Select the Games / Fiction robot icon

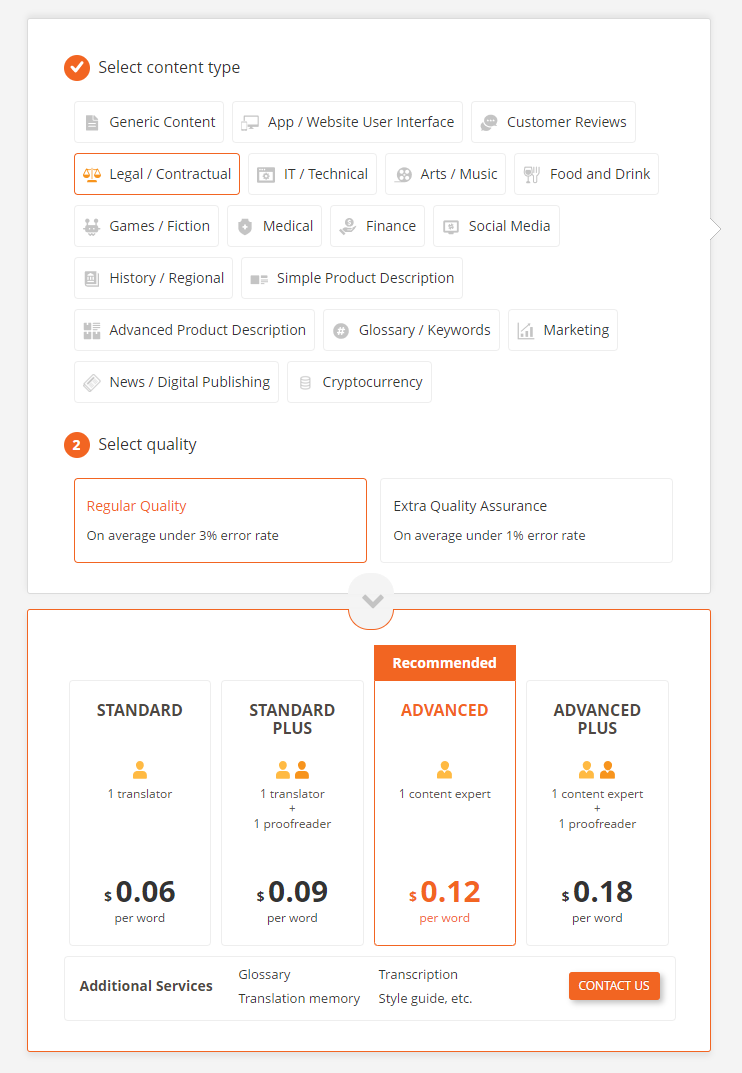click(x=92, y=227)
